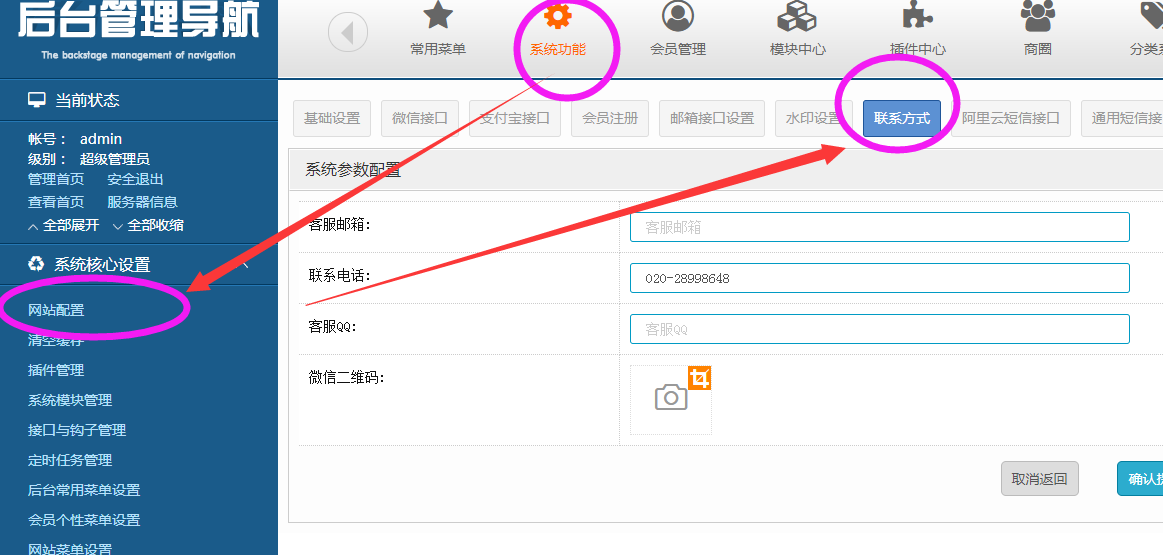Open 插件中心 puzzle icon
Image resolution: width=1163 pixels, height=555 pixels.
(917, 16)
